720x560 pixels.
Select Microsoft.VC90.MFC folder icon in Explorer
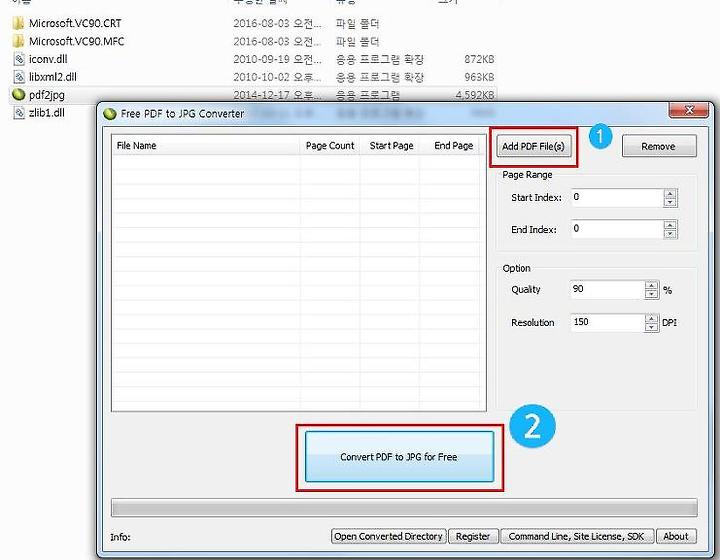click(x=18, y=41)
